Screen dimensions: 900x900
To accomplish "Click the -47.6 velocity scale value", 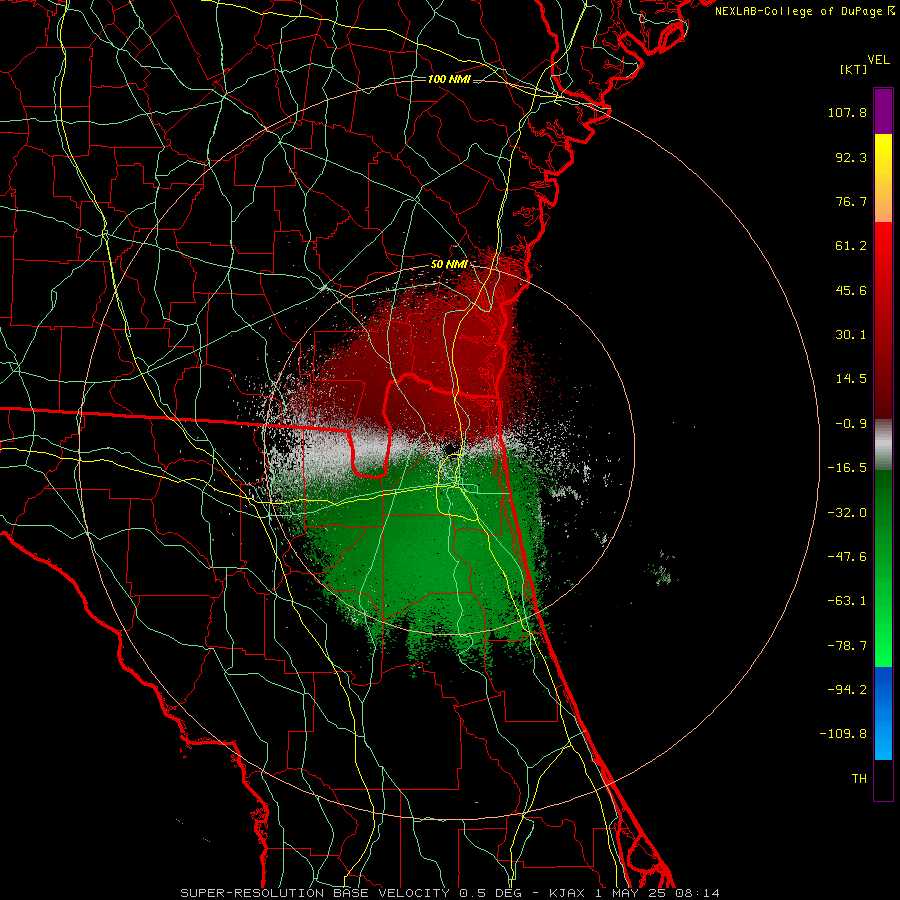I will [847, 557].
